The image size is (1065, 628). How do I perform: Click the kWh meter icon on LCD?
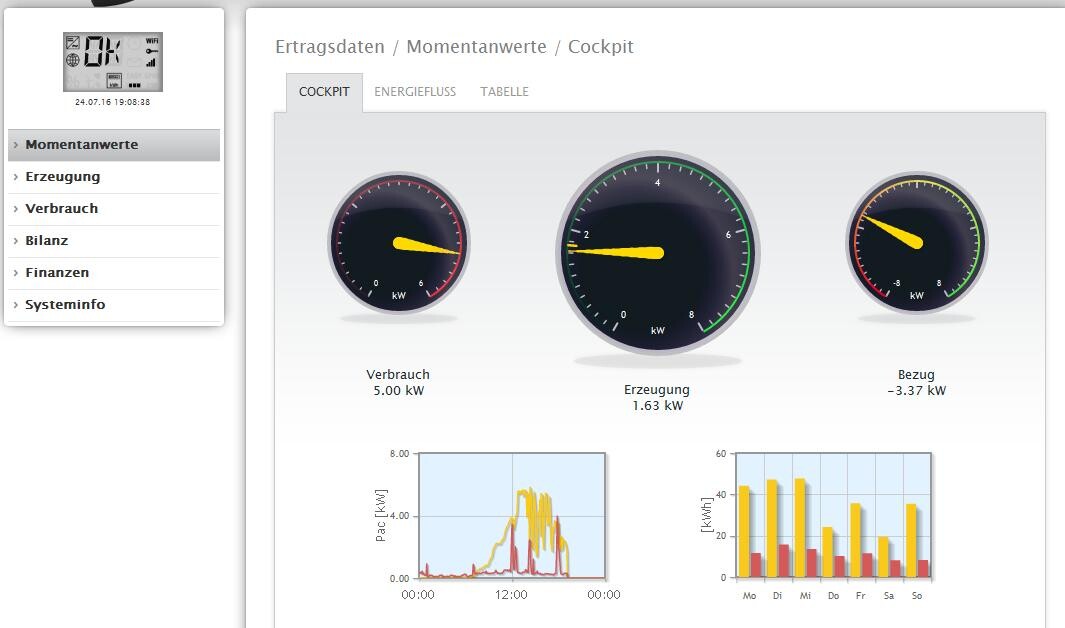[114, 80]
